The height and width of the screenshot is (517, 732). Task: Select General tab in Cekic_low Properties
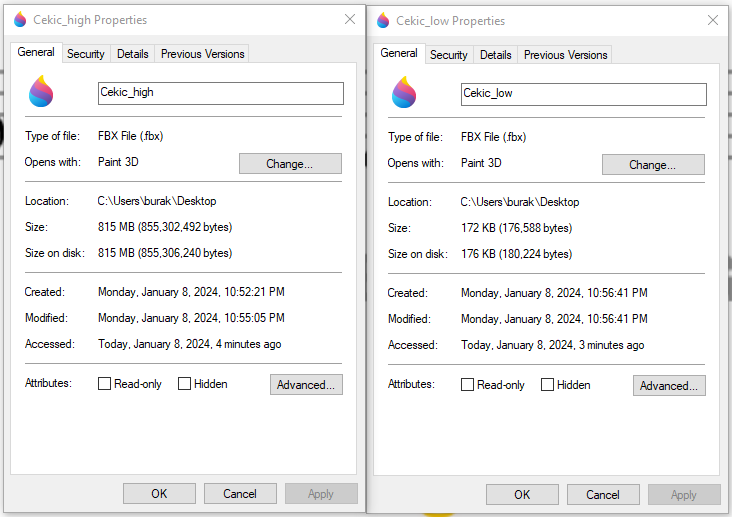[x=399, y=53]
